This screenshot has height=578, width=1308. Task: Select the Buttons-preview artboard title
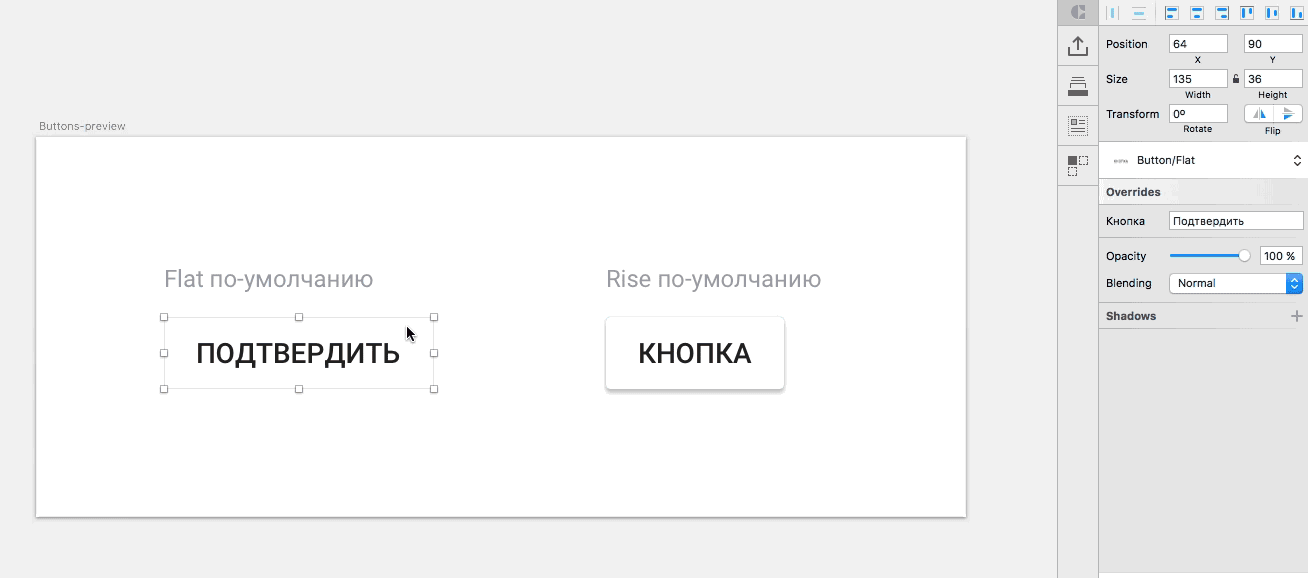(x=82, y=126)
